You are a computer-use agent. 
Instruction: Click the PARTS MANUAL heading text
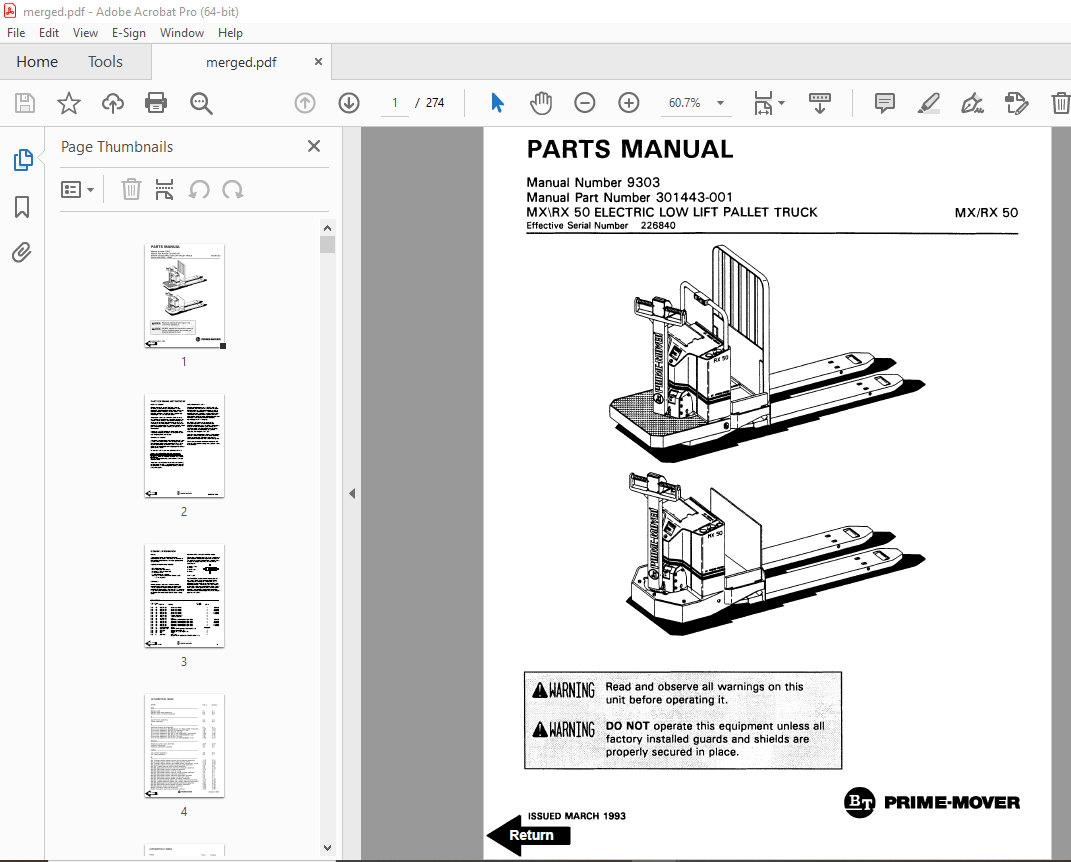[x=630, y=149]
